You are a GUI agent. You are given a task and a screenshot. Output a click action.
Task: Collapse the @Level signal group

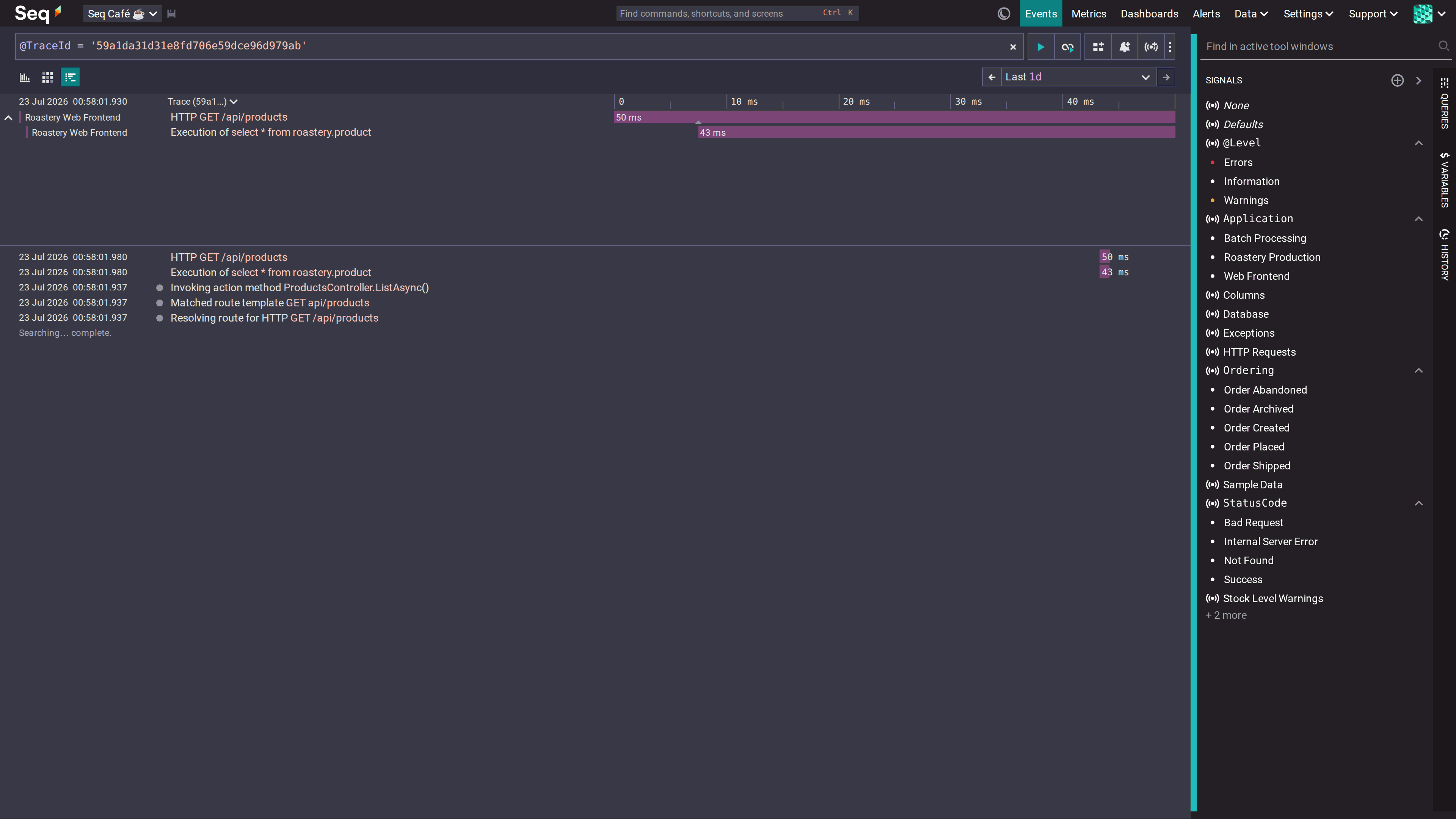click(x=1419, y=143)
